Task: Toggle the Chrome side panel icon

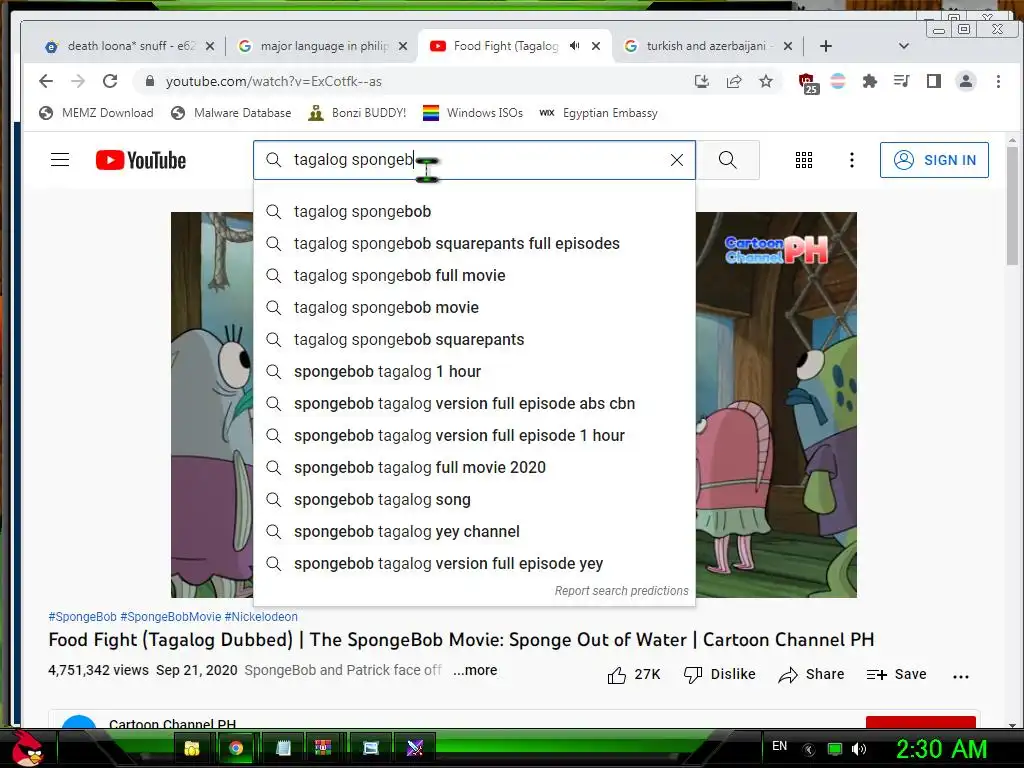Action: [x=934, y=81]
